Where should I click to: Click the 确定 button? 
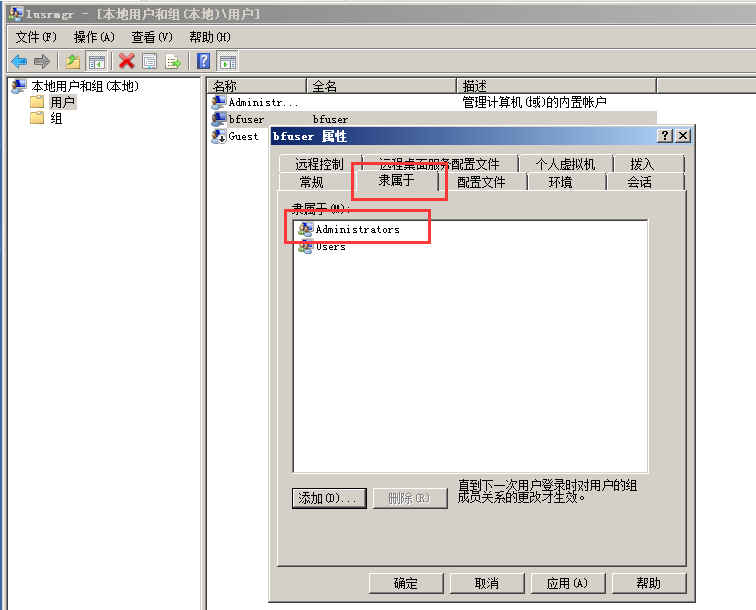(x=406, y=583)
